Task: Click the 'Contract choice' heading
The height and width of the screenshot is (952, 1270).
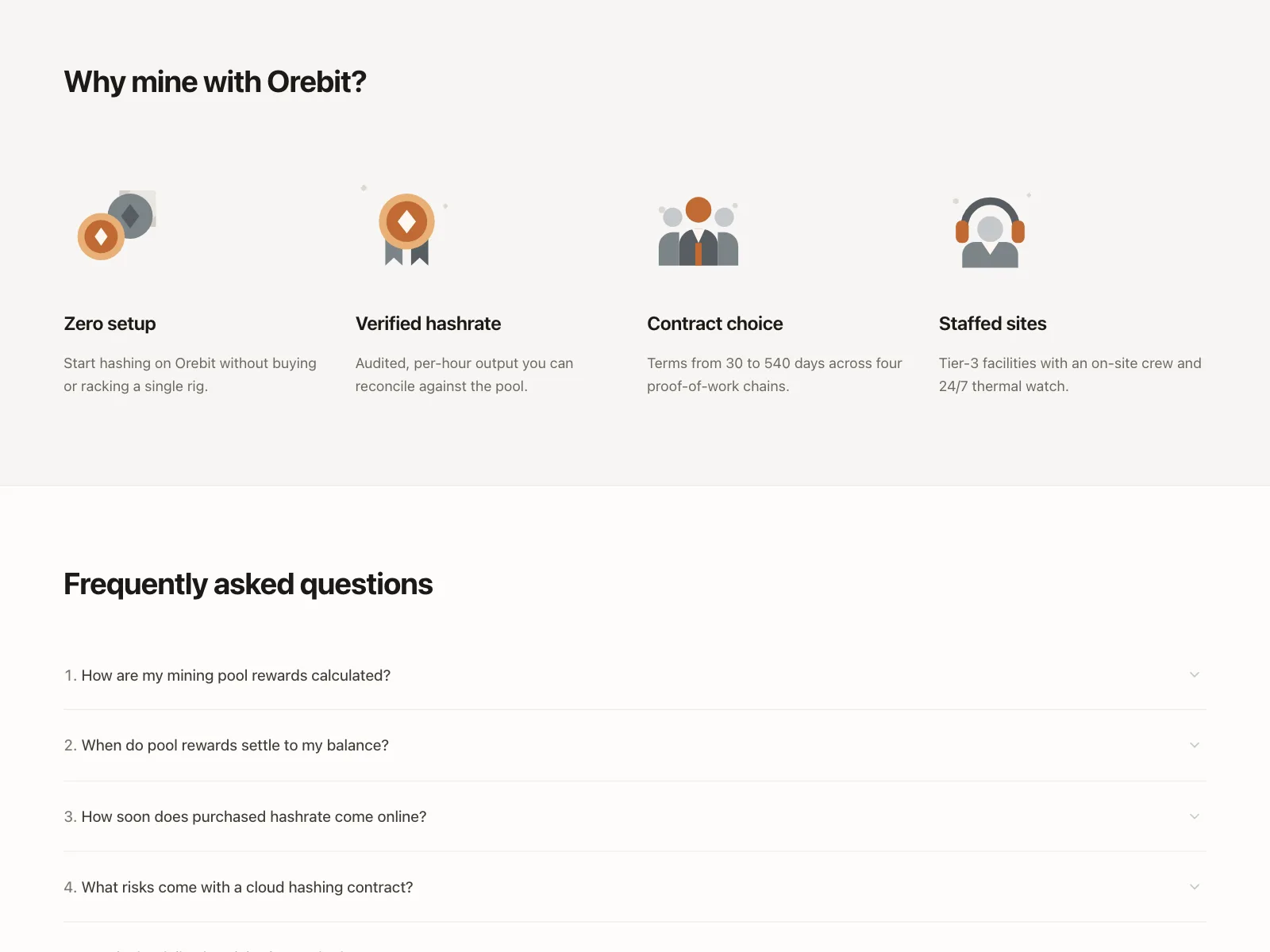Action: pos(714,324)
